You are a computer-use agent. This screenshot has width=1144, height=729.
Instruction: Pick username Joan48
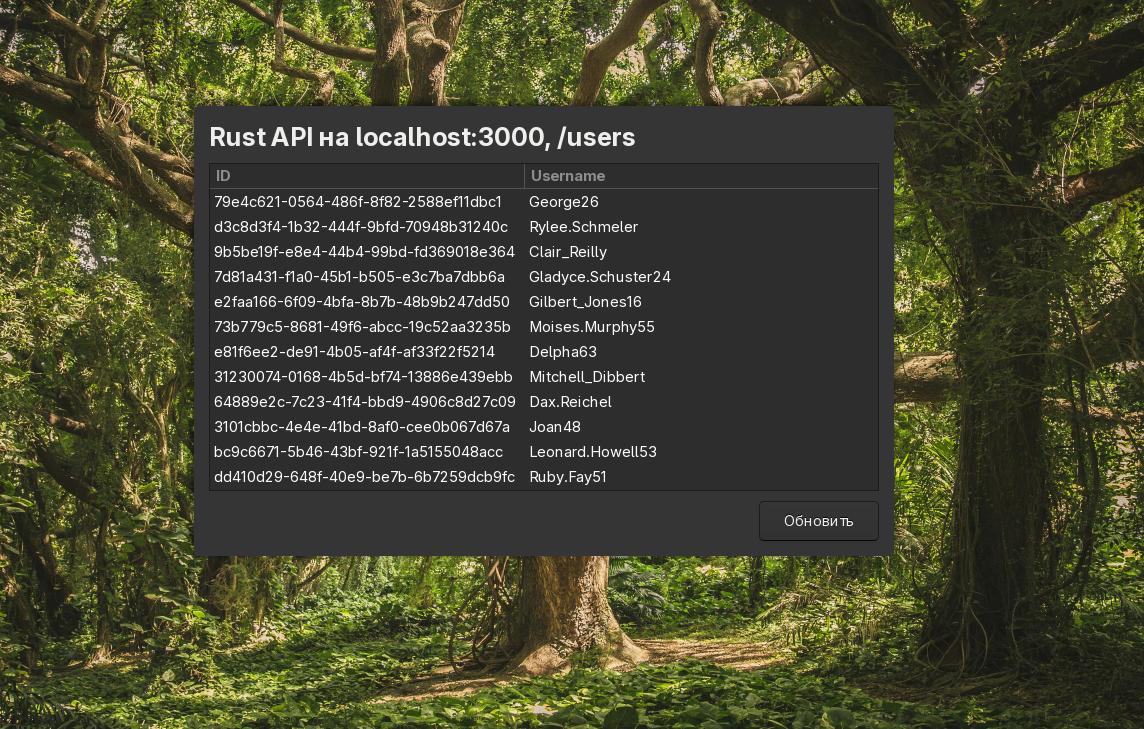(554, 426)
